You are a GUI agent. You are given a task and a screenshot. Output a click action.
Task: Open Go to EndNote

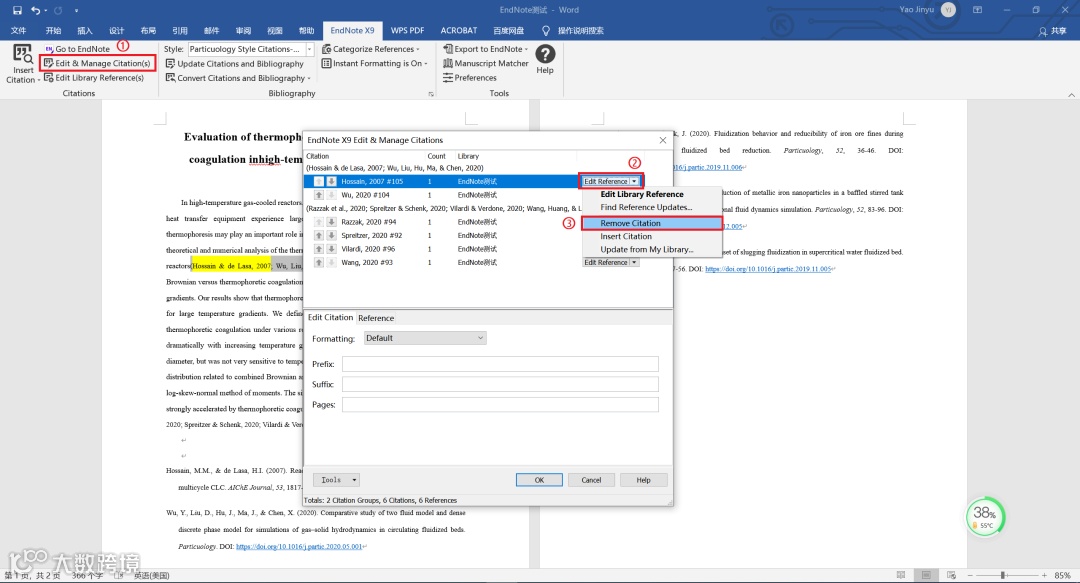point(77,49)
